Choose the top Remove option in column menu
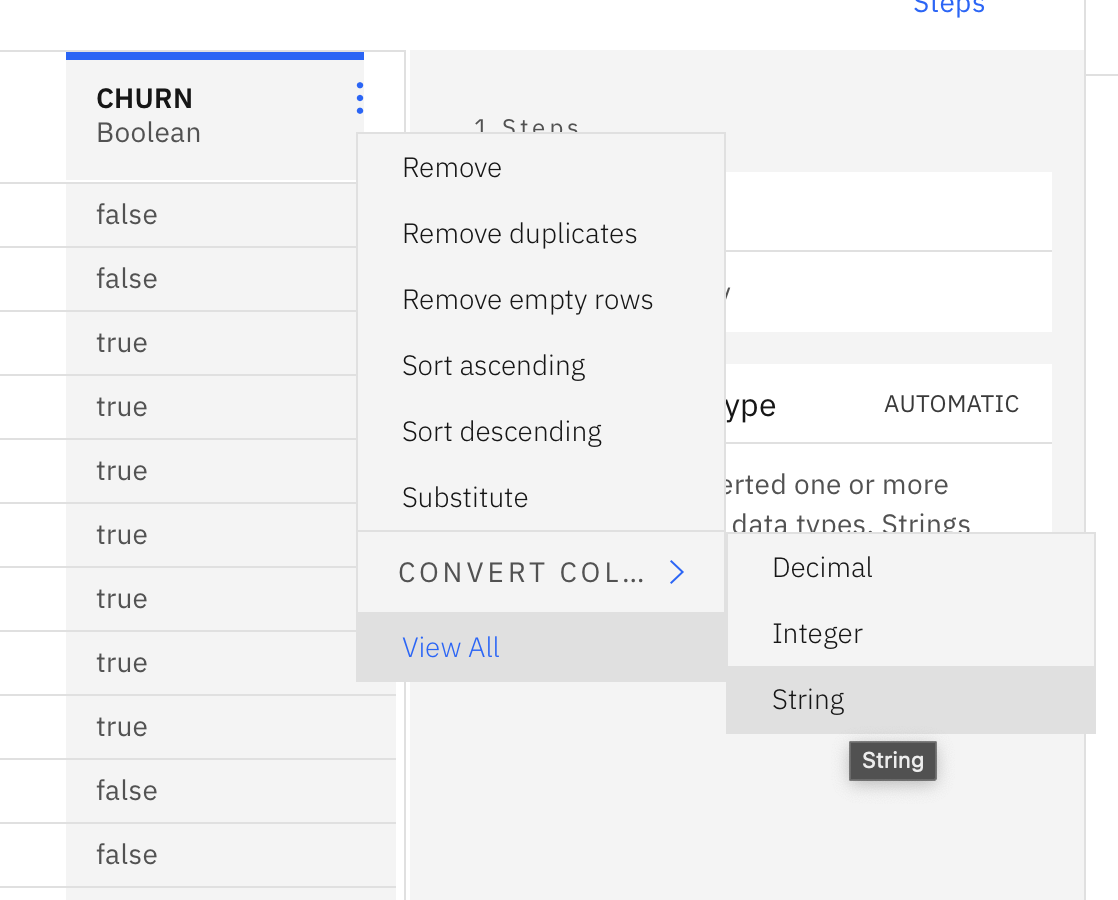The height and width of the screenshot is (900, 1118). coord(452,168)
